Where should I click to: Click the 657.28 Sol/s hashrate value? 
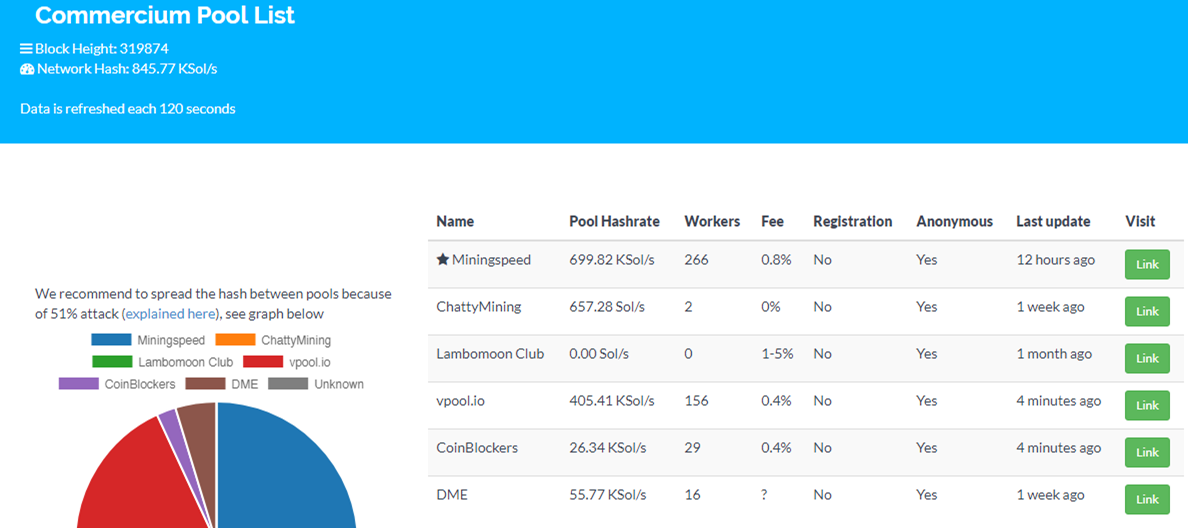[607, 306]
